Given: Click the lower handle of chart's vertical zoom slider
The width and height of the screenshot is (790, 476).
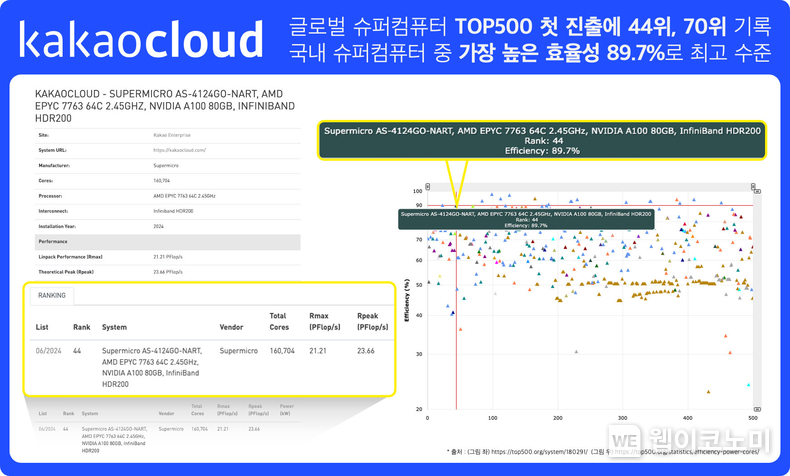Looking at the screenshot, I should (x=757, y=409).
